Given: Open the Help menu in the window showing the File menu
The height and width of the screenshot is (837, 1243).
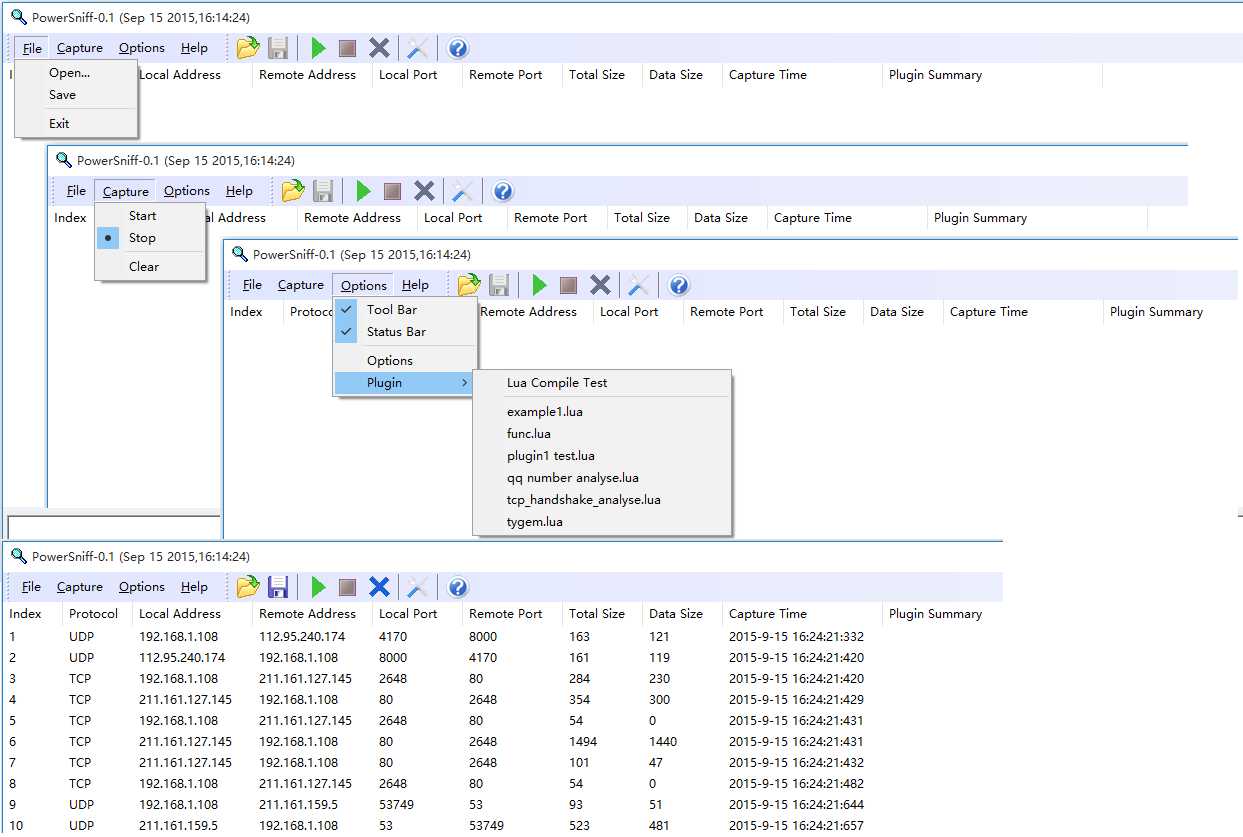Looking at the screenshot, I should (x=194, y=48).
